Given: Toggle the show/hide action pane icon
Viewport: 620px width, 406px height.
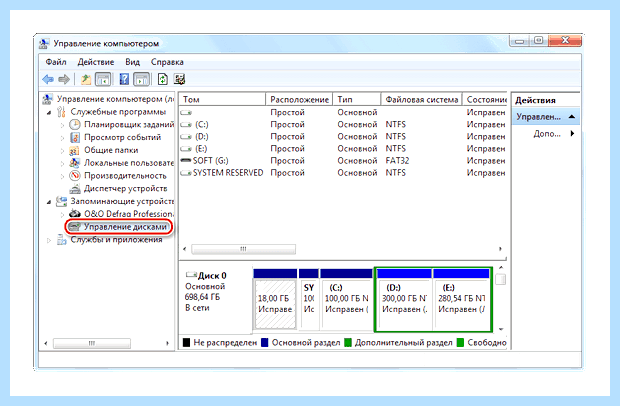Looking at the screenshot, I should (142, 79).
